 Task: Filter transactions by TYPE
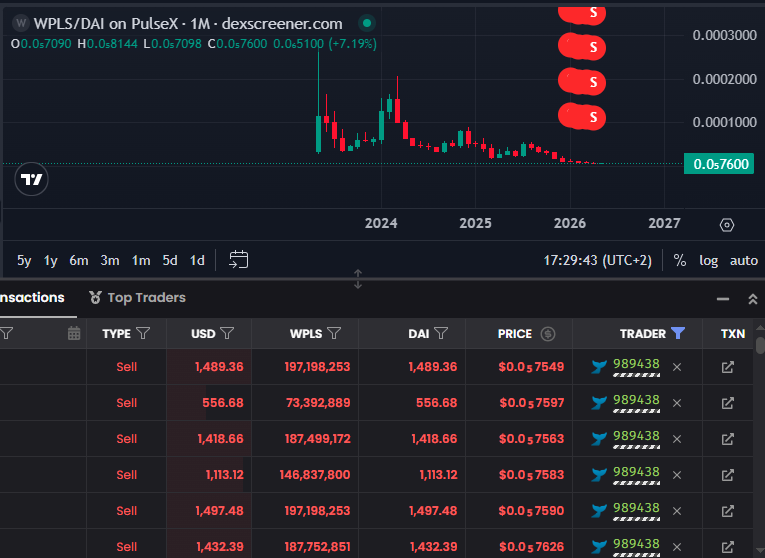[143, 333]
